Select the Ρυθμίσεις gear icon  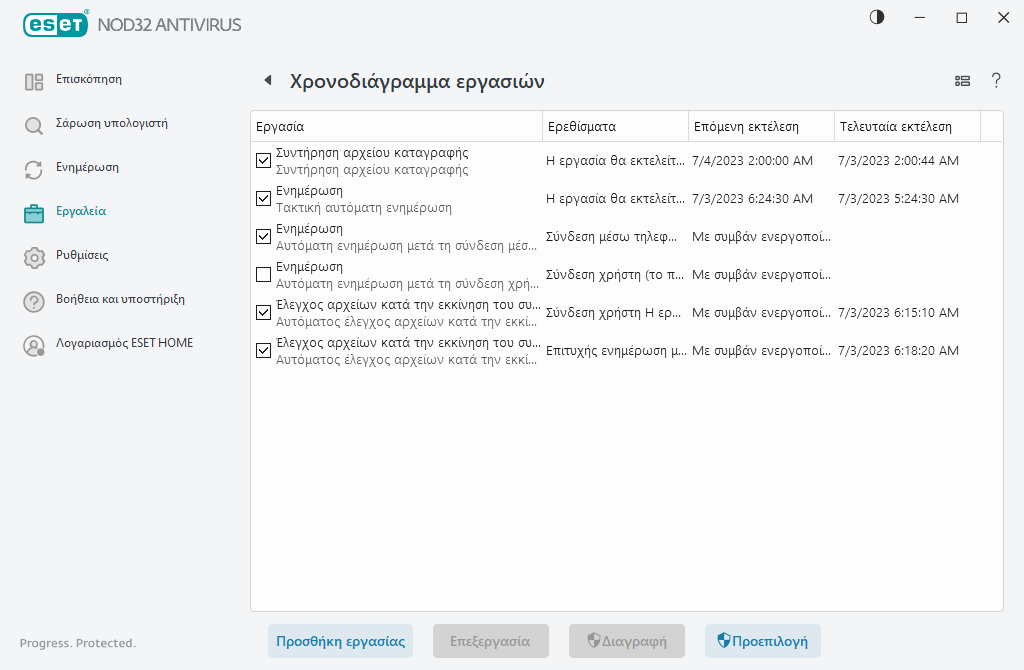[34, 258]
